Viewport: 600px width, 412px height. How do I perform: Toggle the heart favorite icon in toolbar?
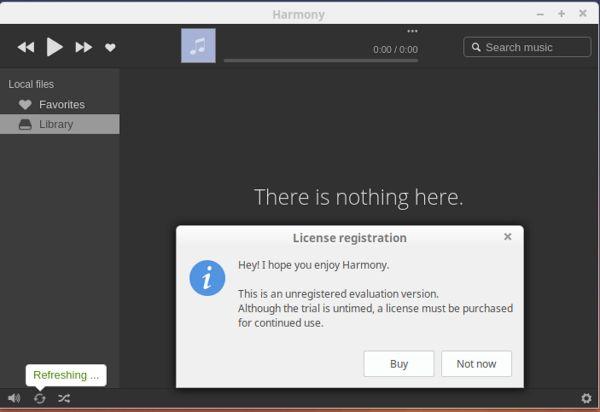110,47
